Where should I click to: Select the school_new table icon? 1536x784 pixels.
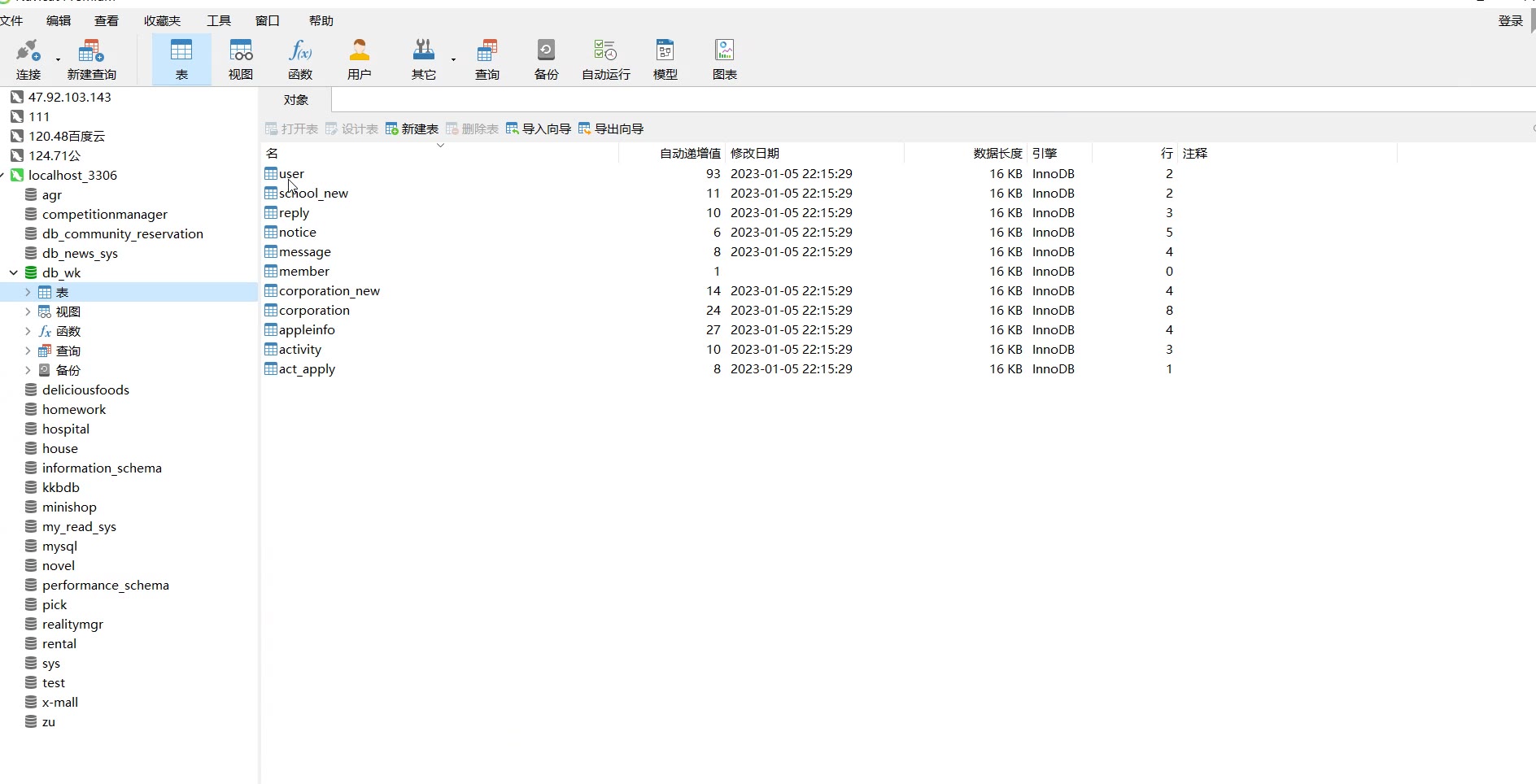click(x=271, y=193)
